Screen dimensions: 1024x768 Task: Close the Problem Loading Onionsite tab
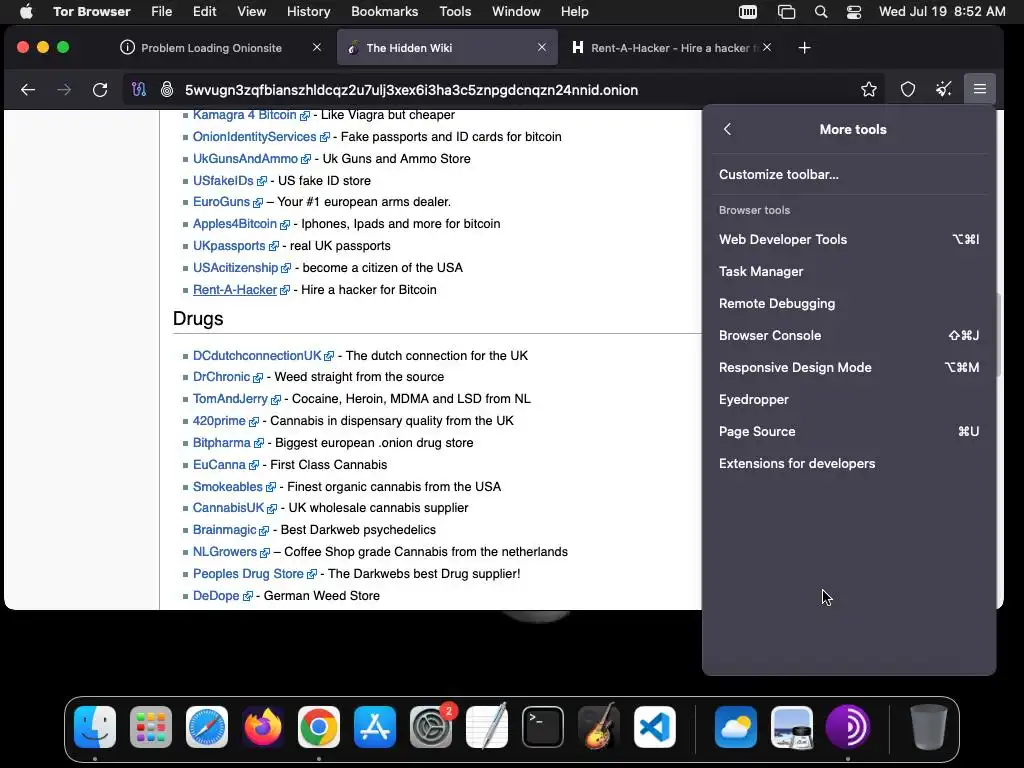[x=317, y=47]
